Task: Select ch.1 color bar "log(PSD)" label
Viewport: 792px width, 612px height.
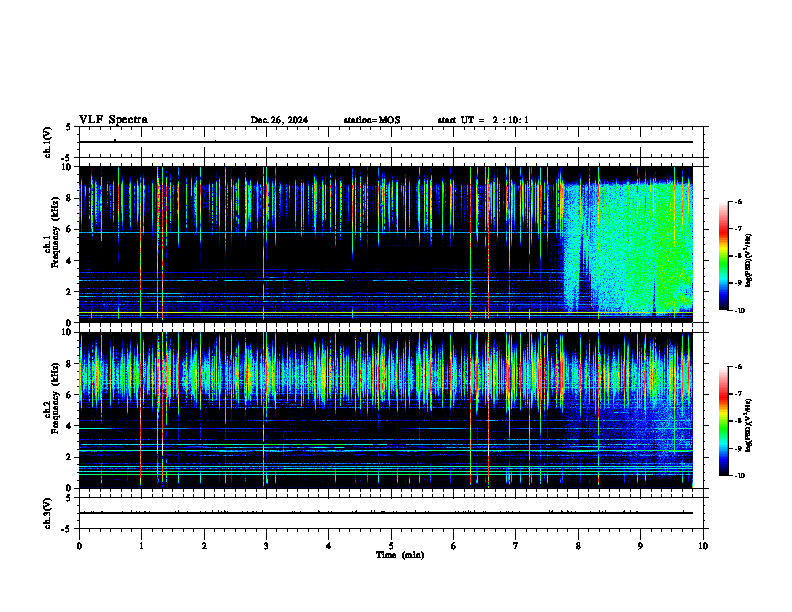Action: tap(749, 261)
